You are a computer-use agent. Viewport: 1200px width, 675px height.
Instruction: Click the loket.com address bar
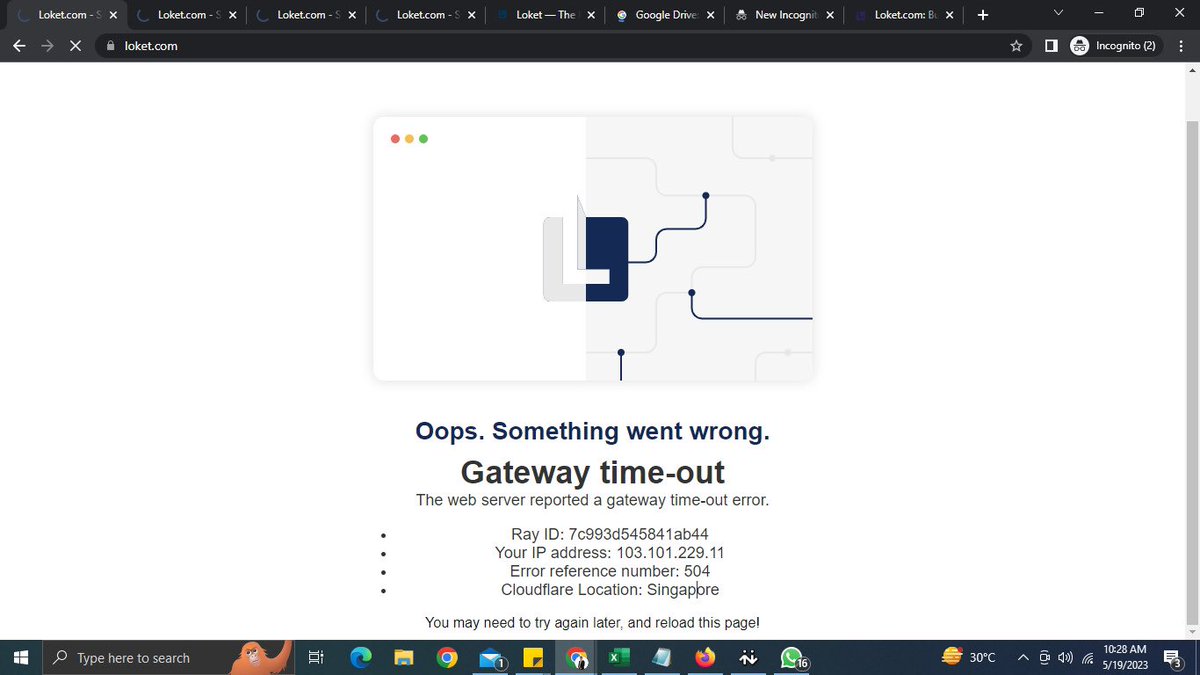click(560, 45)
